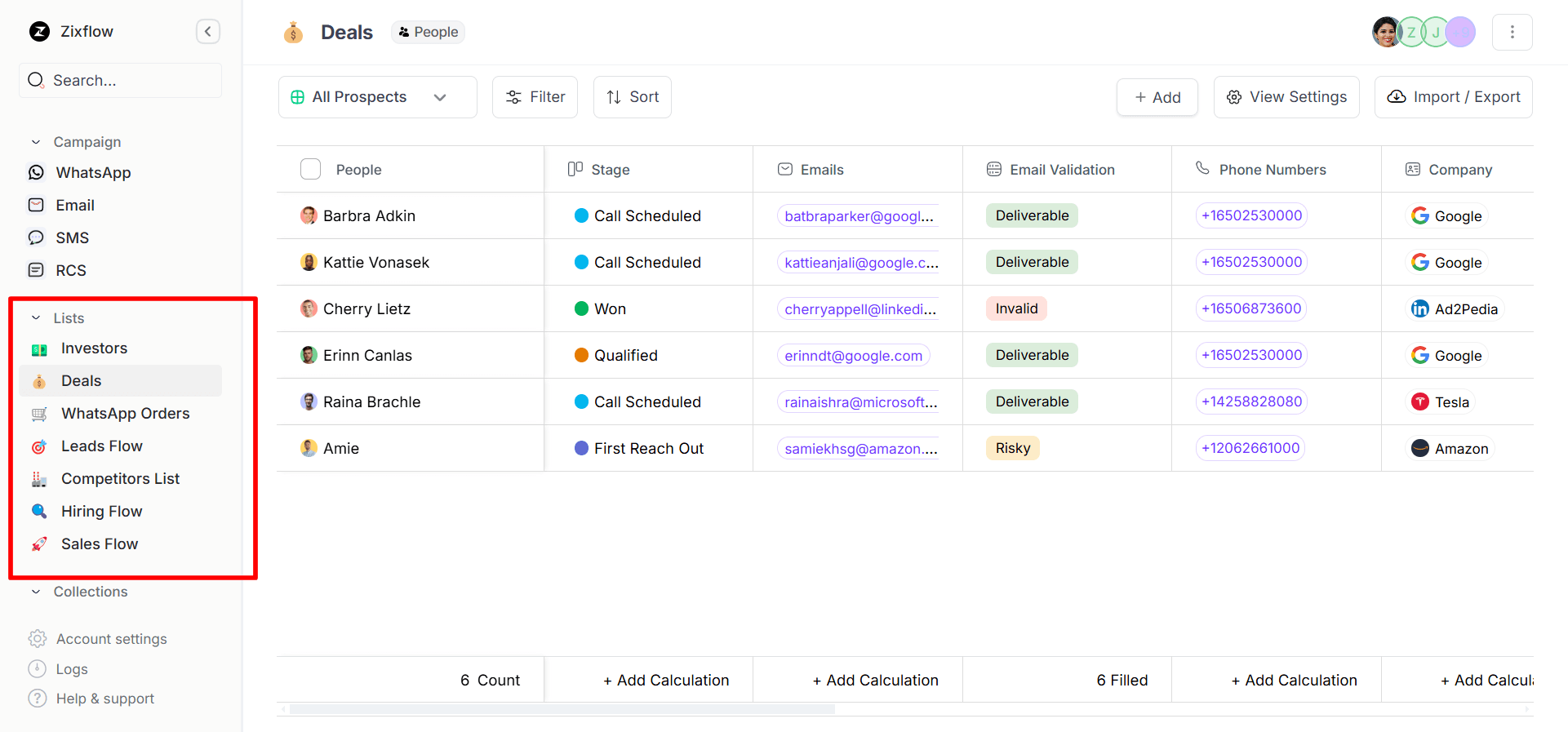Open the RCS campaign from sidebar
Image resolution: width=1568 pixels, height=732 pixels.
click(70, 271)
